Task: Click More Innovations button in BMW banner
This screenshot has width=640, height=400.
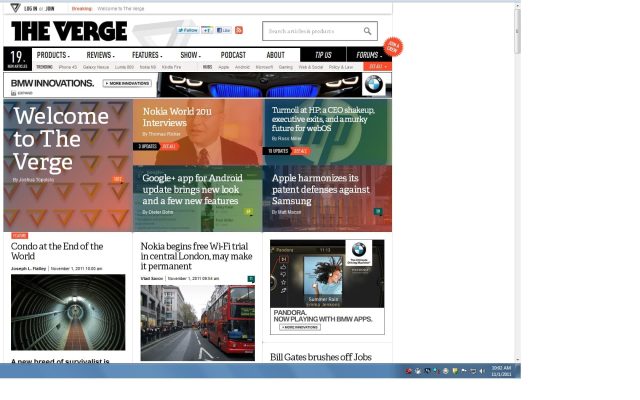Action: pyautogui.click(x=127, y=83)
